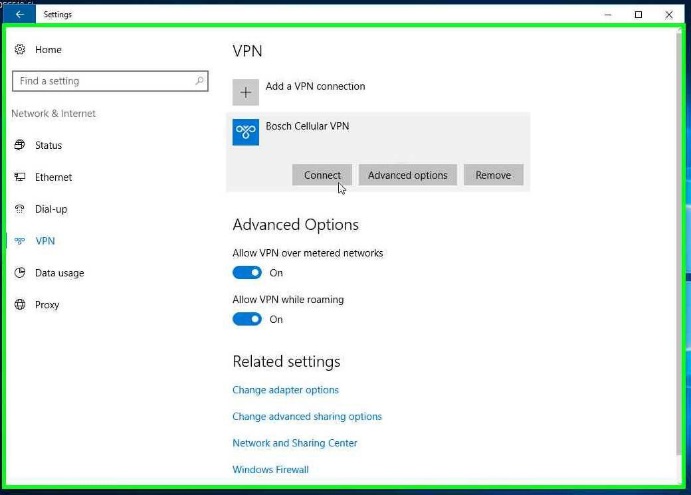Click the Dial-up phone icon
Screen dimensions: 691x495
coord(20,209)
